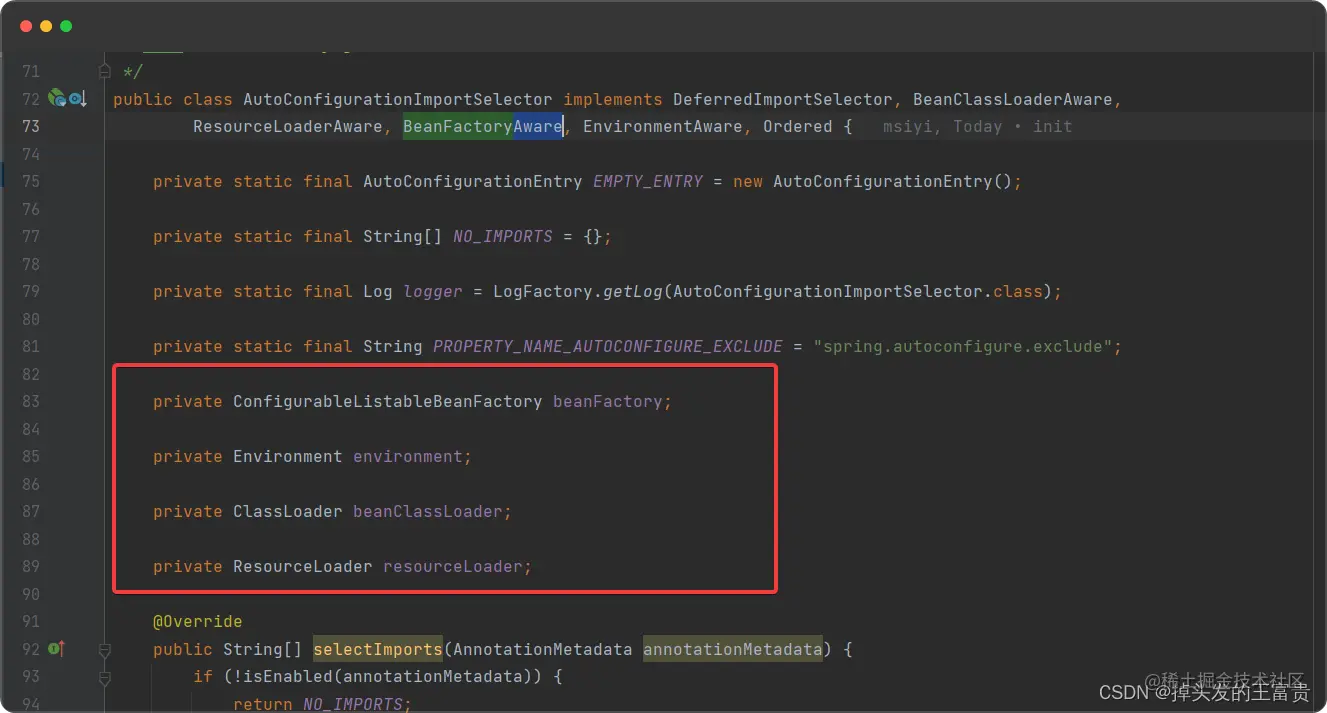Click the blue overridden-class gutter icon with down arrow
The width and height of the screenshot is (1327, 713).
point(77,99)
